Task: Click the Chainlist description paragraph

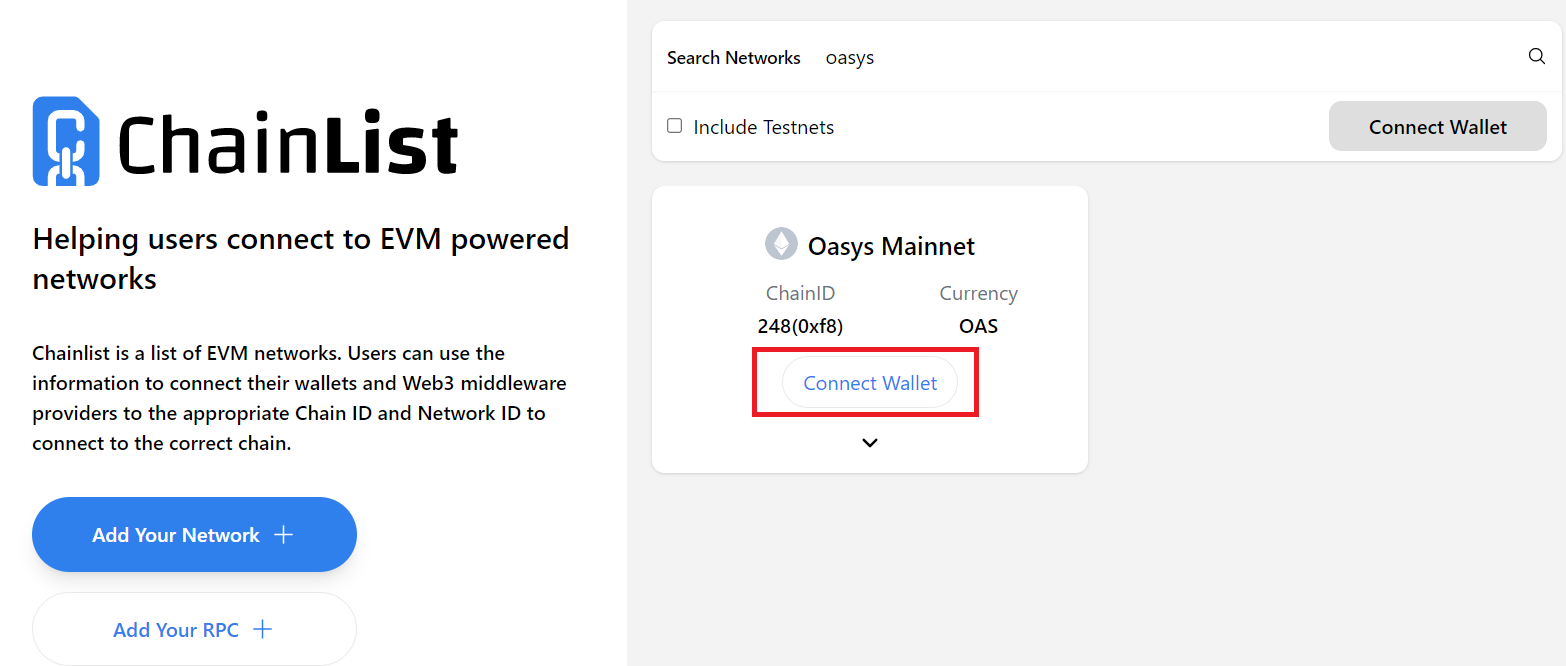Action: 300,398
